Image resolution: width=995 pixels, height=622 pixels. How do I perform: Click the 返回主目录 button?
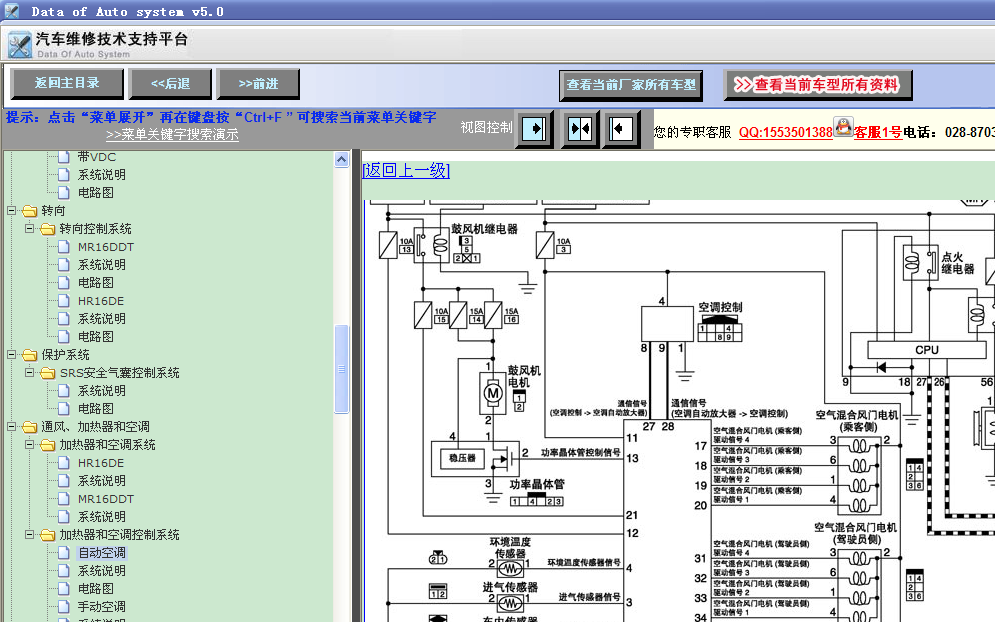(x=67, y=83)
